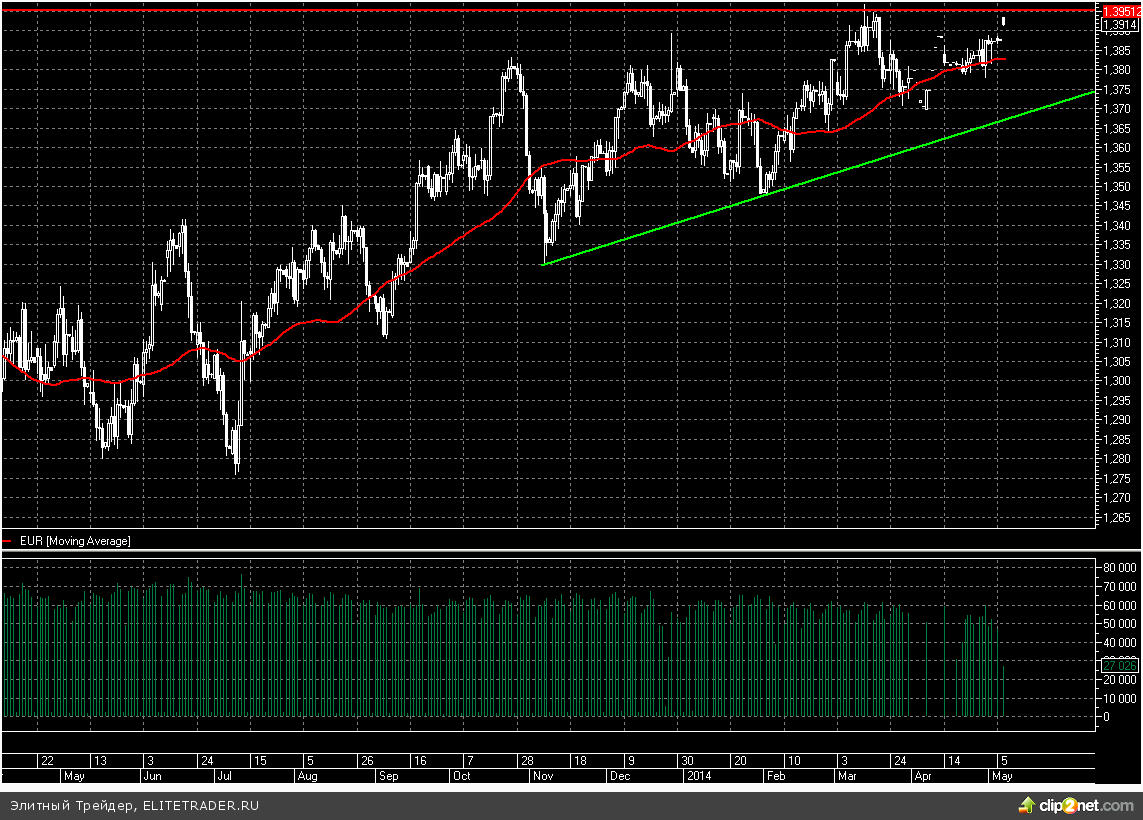Select the Nov month label on timeline
This screenshot has width=1143, height=820.
point(541,776)
